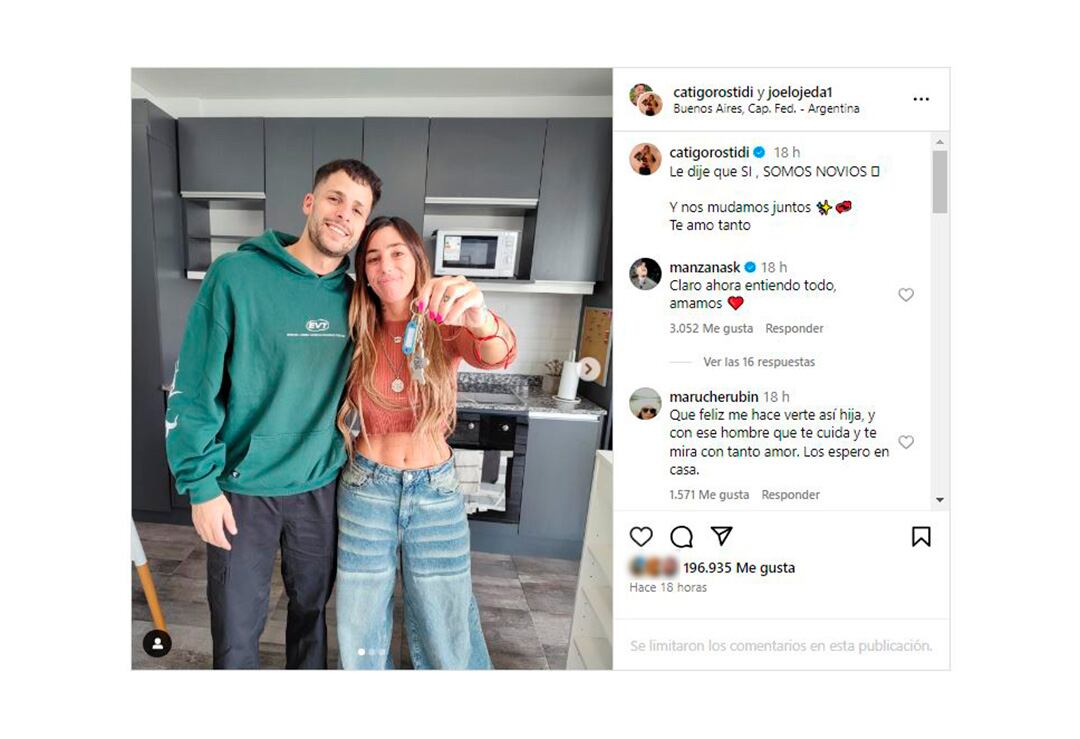
Task: View "3.052 Me gusta" on manzanask's comment
Action: pos(711,329)
